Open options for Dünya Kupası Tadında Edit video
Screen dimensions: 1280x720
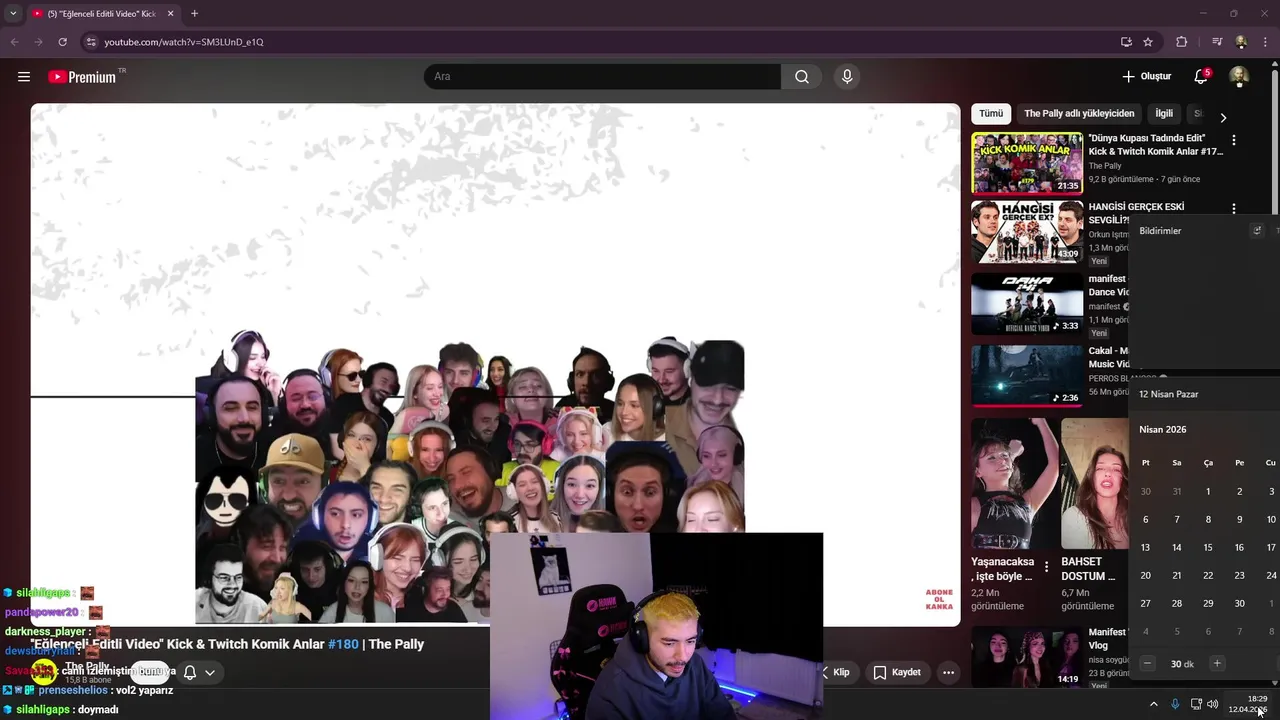point(1234,141)
